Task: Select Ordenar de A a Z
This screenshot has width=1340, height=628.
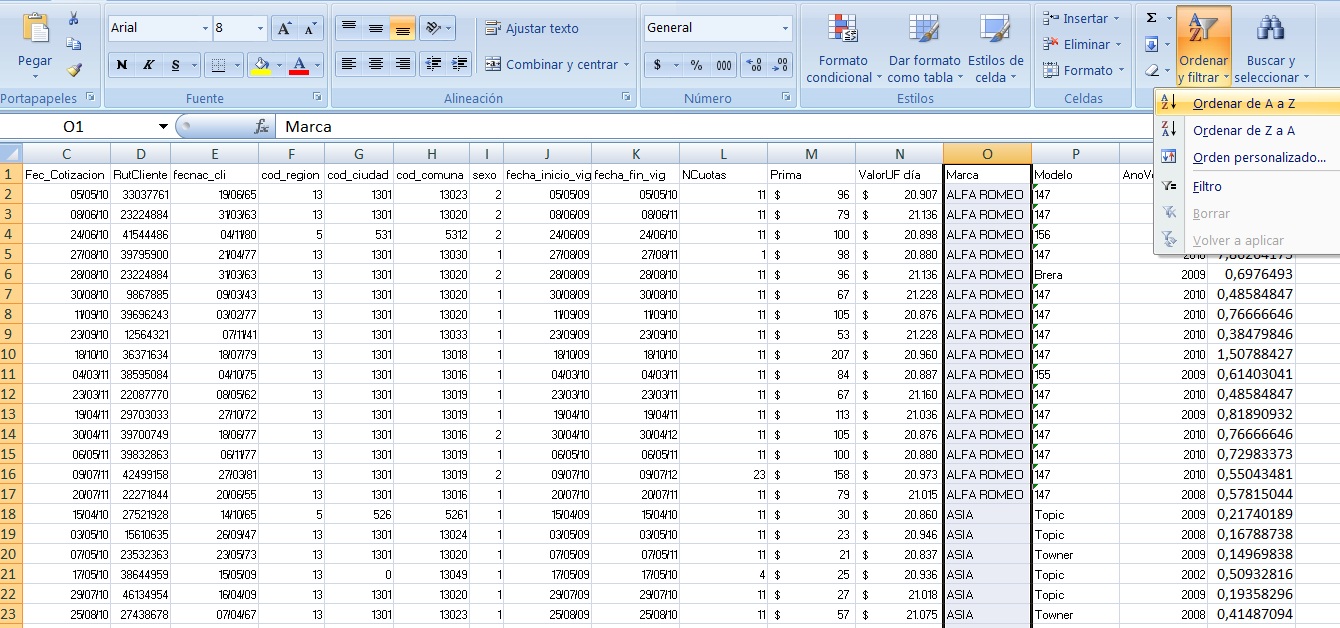Action: [x=1240, y=101]
